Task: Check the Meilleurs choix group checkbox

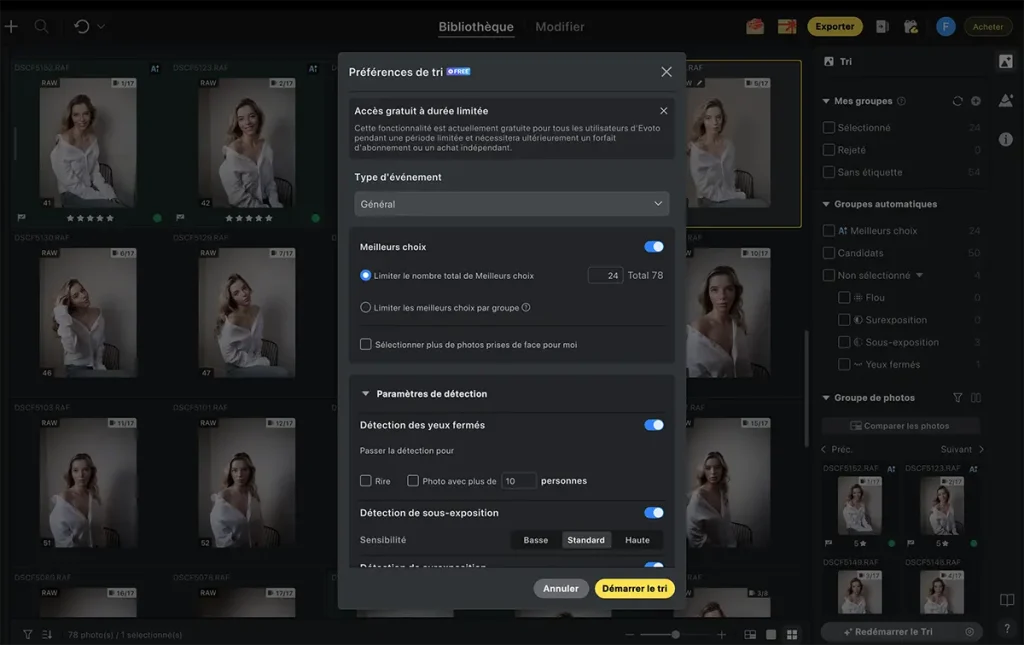Action: click(829, 230)
